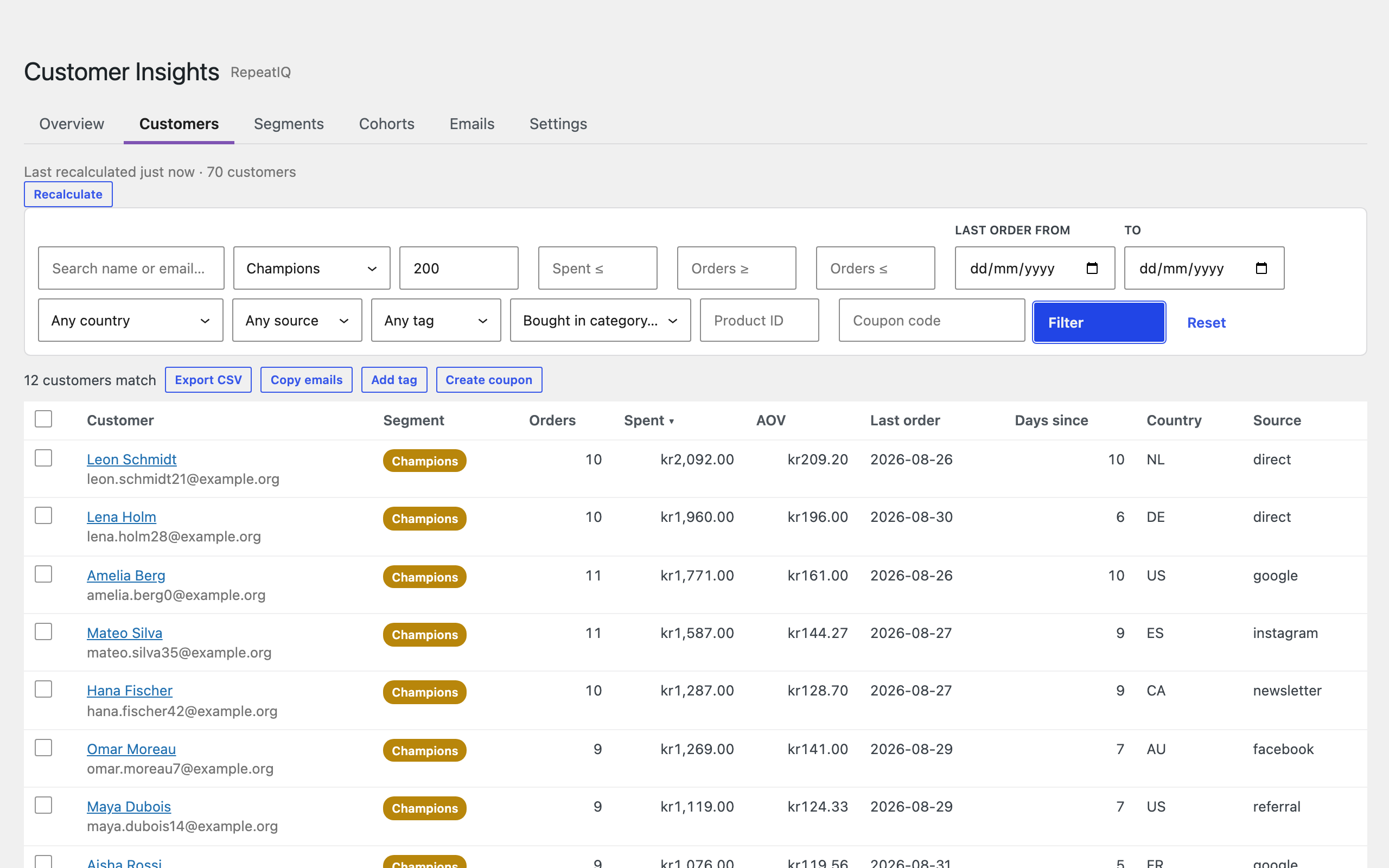Open the Mateo Silva customer link

click(x=125, y=633)
